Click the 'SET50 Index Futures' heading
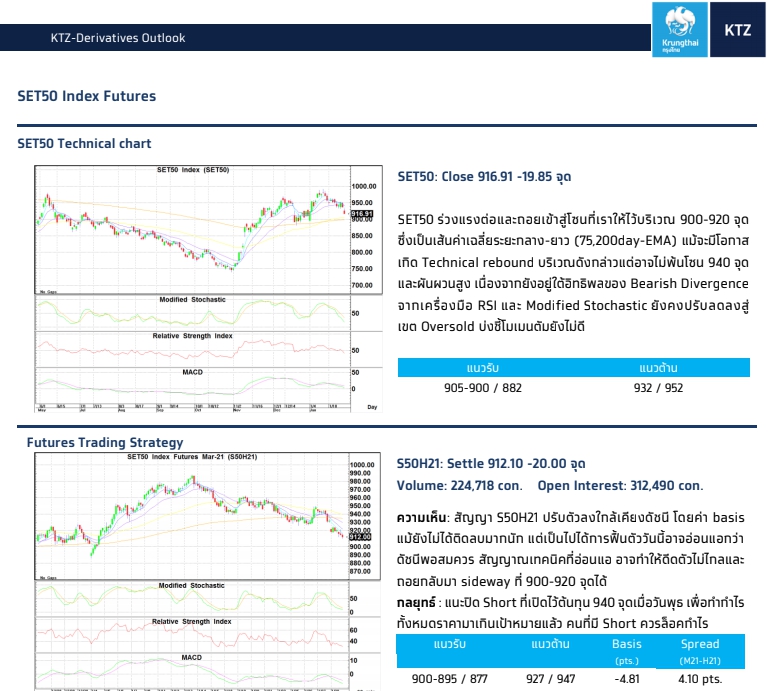 (87, 96)
